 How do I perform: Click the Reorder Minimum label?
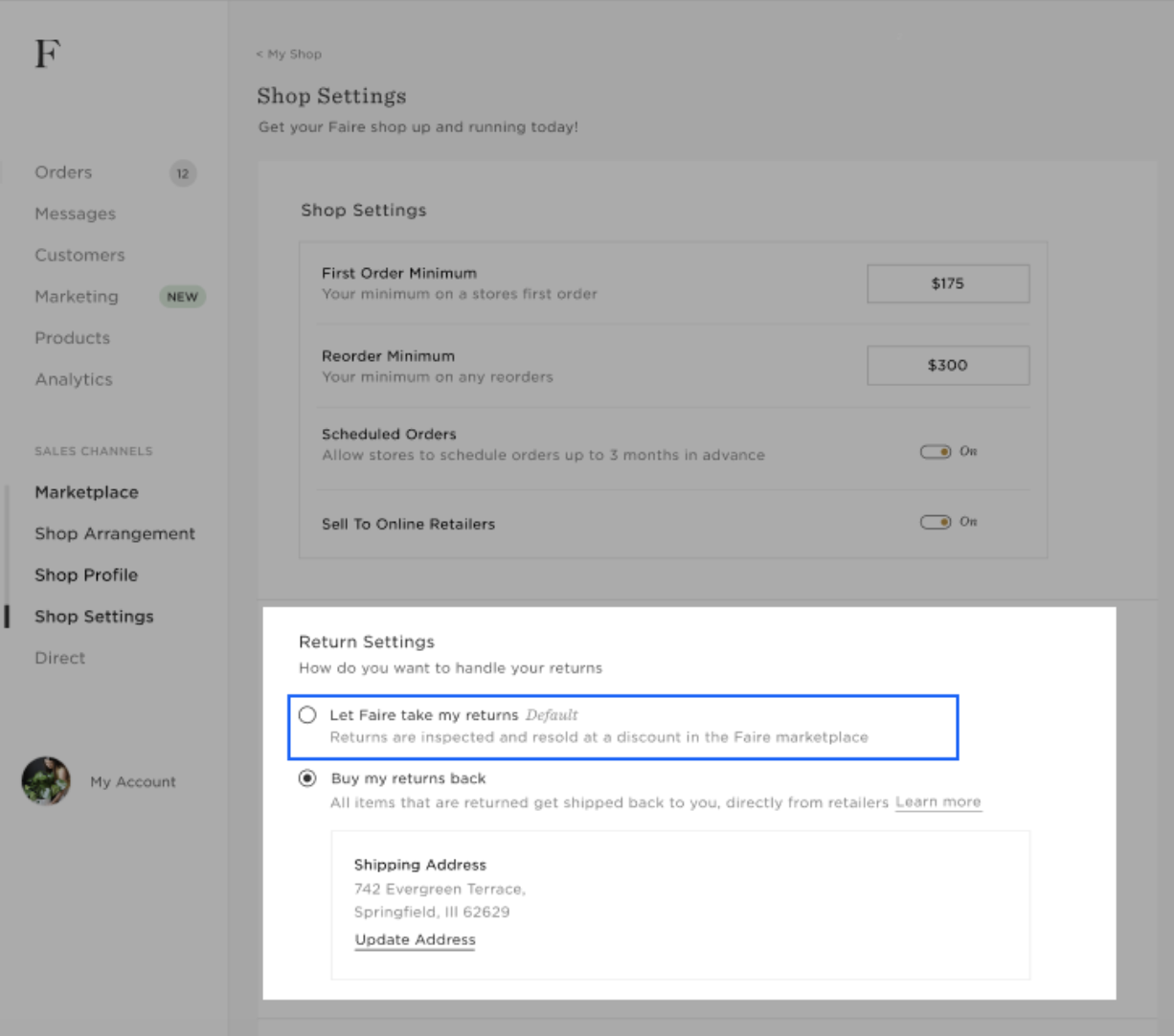click(388, 355)
